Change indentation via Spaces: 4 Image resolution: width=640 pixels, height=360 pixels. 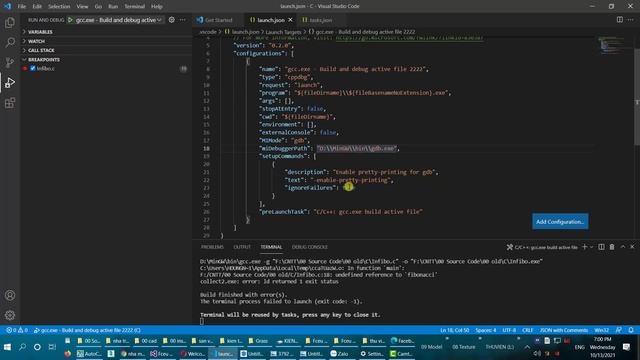coord(486,330)
